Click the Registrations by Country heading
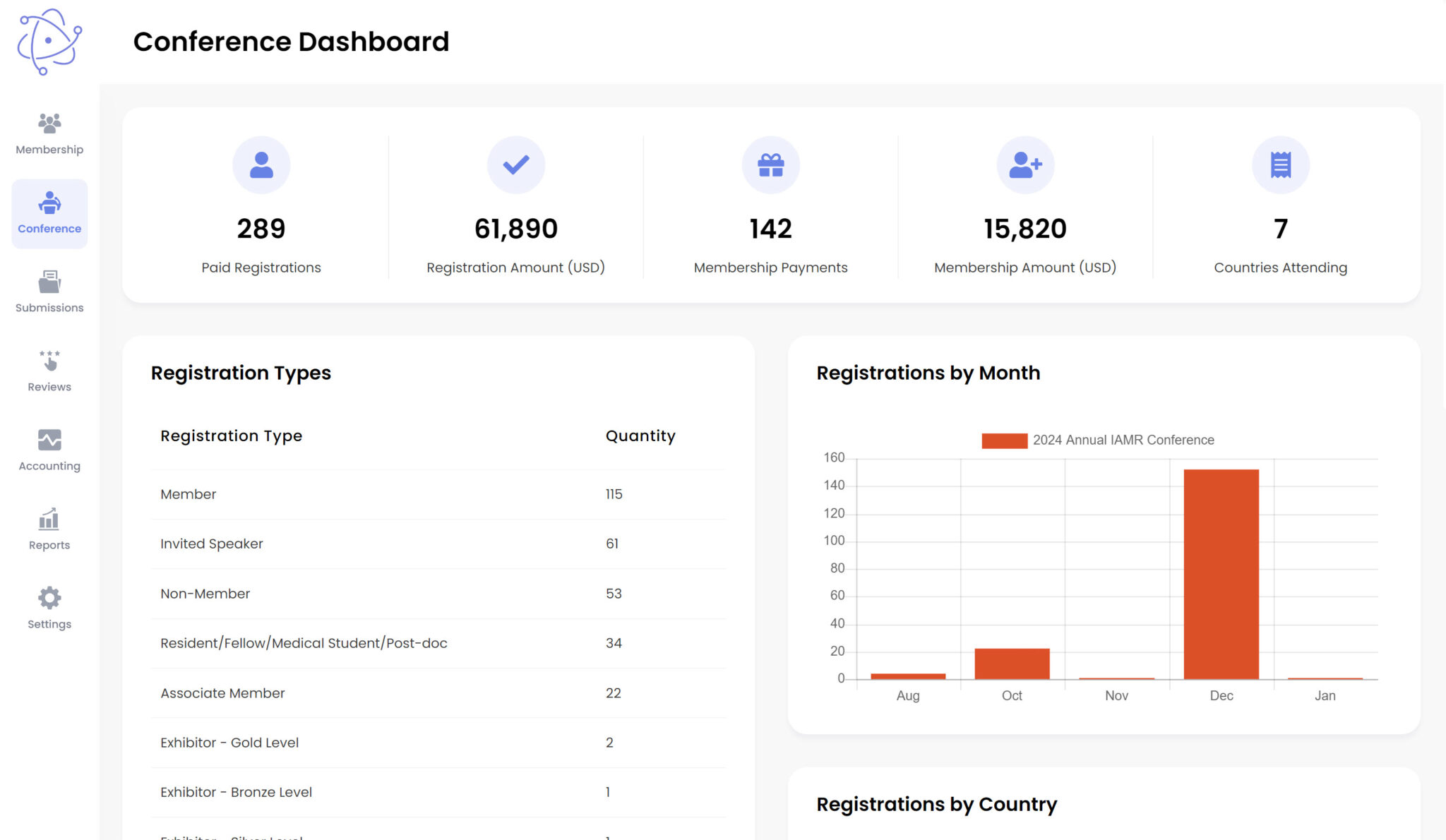 pos(936,804)
